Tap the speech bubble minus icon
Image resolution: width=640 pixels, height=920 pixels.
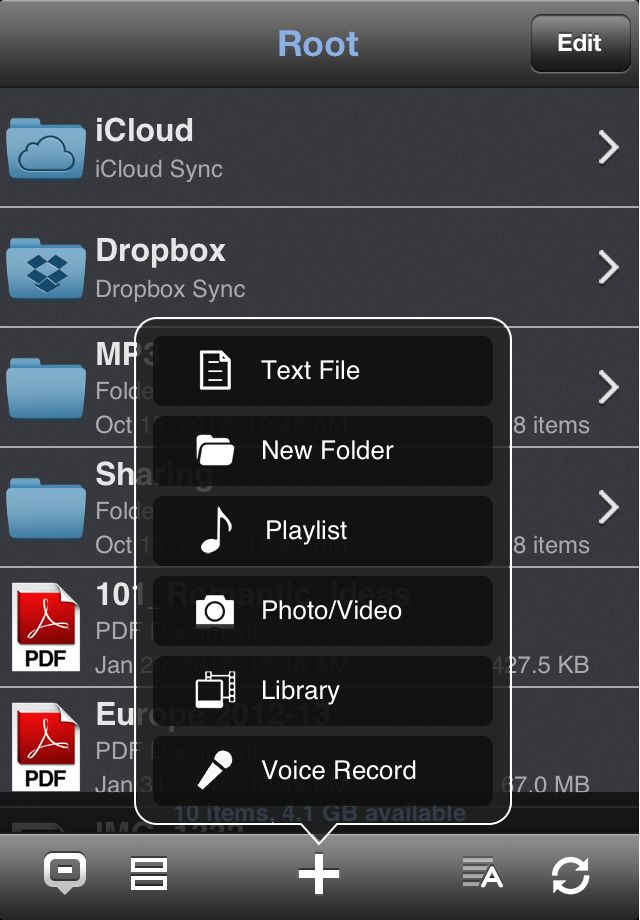(x=65, y=873)
